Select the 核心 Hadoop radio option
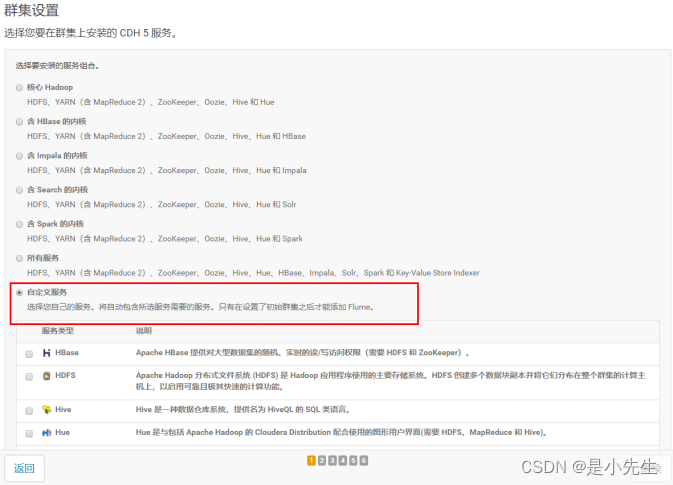Screen dimensions: 673x485 tap(19, 88)
